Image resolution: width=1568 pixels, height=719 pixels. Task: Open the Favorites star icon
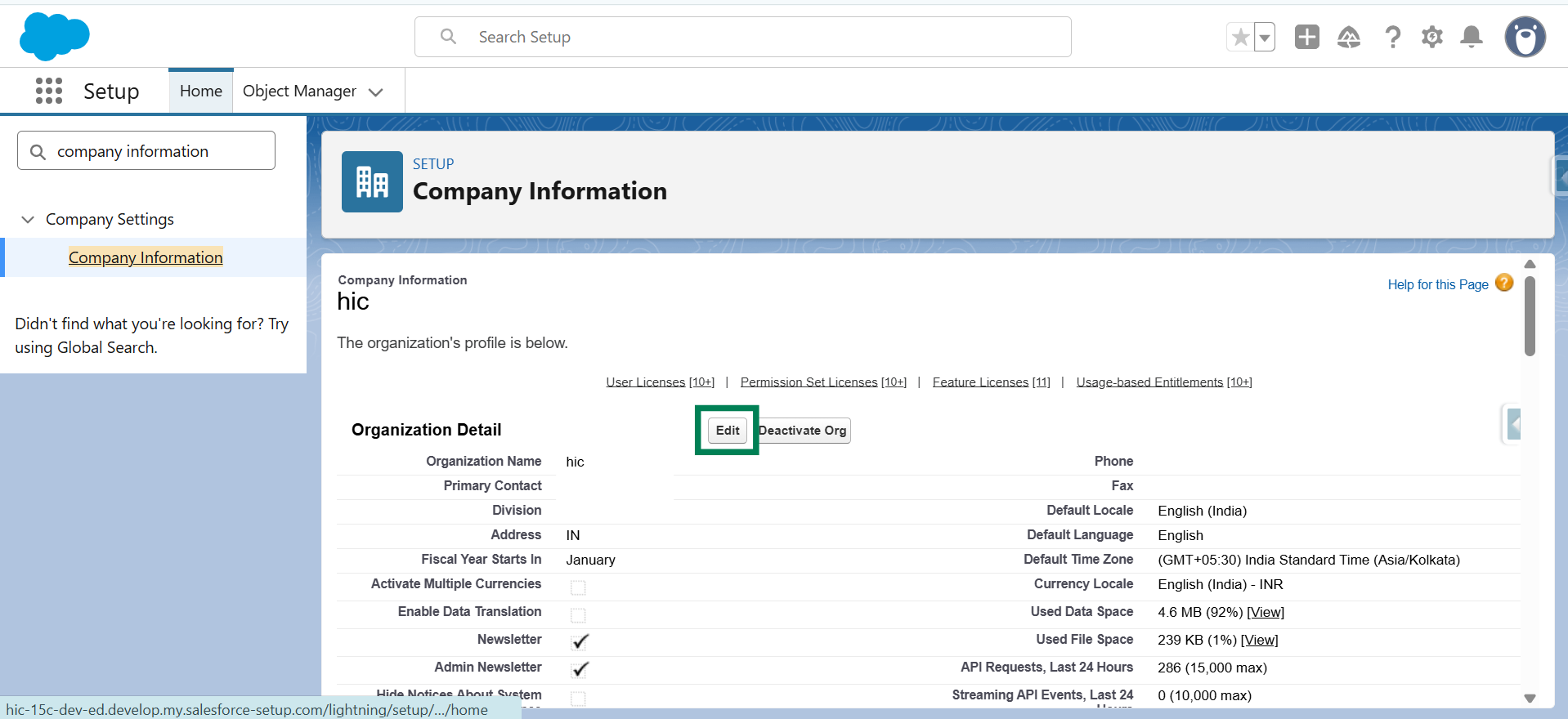pos(1240,37)
